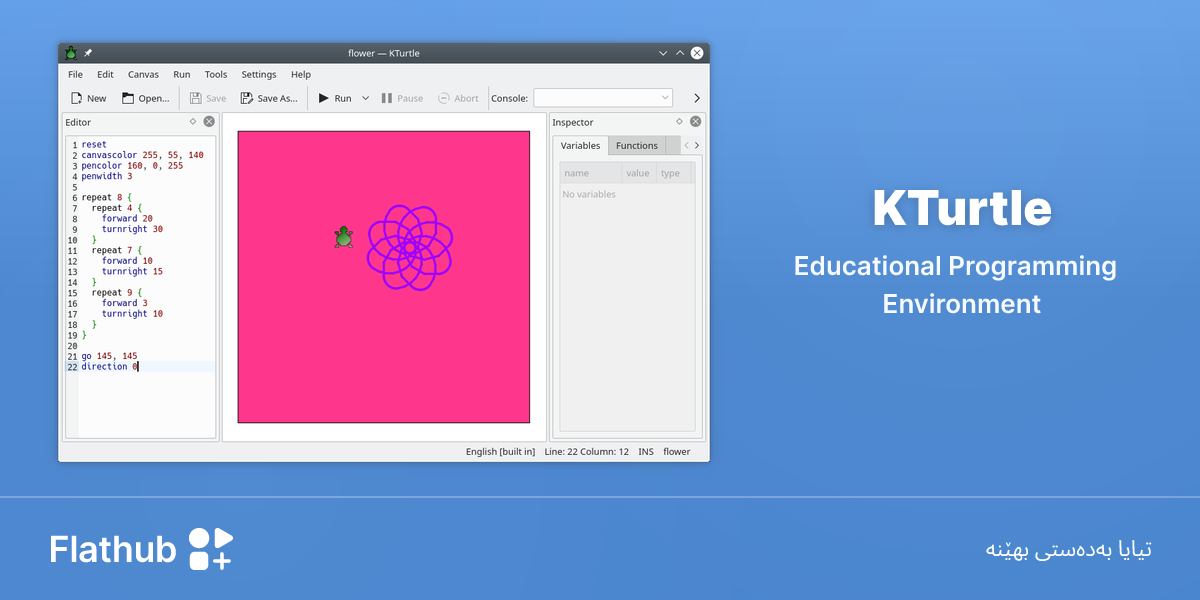The image size is (1200, 600).
Task: Click "English [built in]" in the status bar
Action: coord(500,452)
